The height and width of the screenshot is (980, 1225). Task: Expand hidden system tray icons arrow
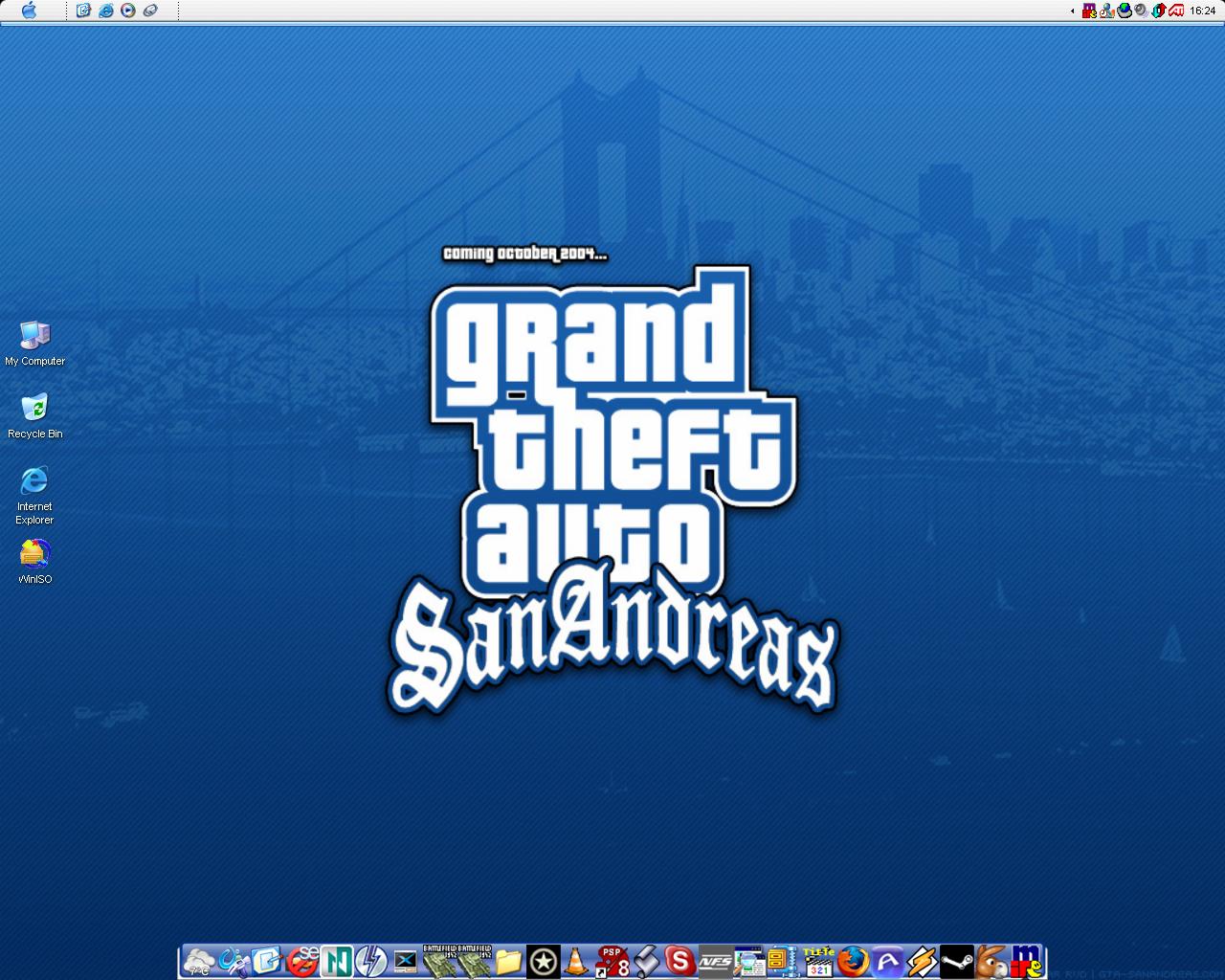point(1072,11)
